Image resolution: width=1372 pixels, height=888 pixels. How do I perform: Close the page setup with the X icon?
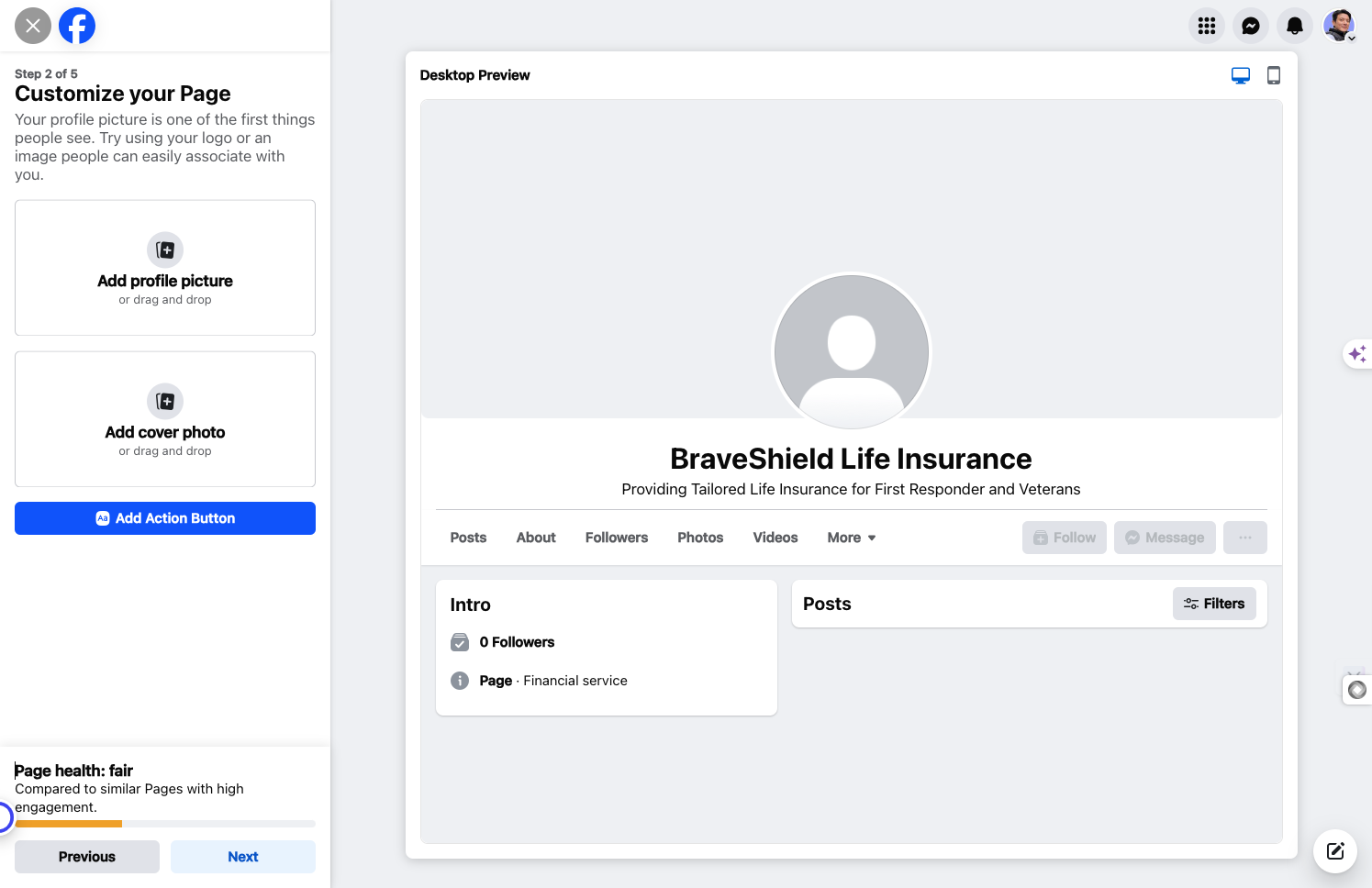tap(33, 26)
